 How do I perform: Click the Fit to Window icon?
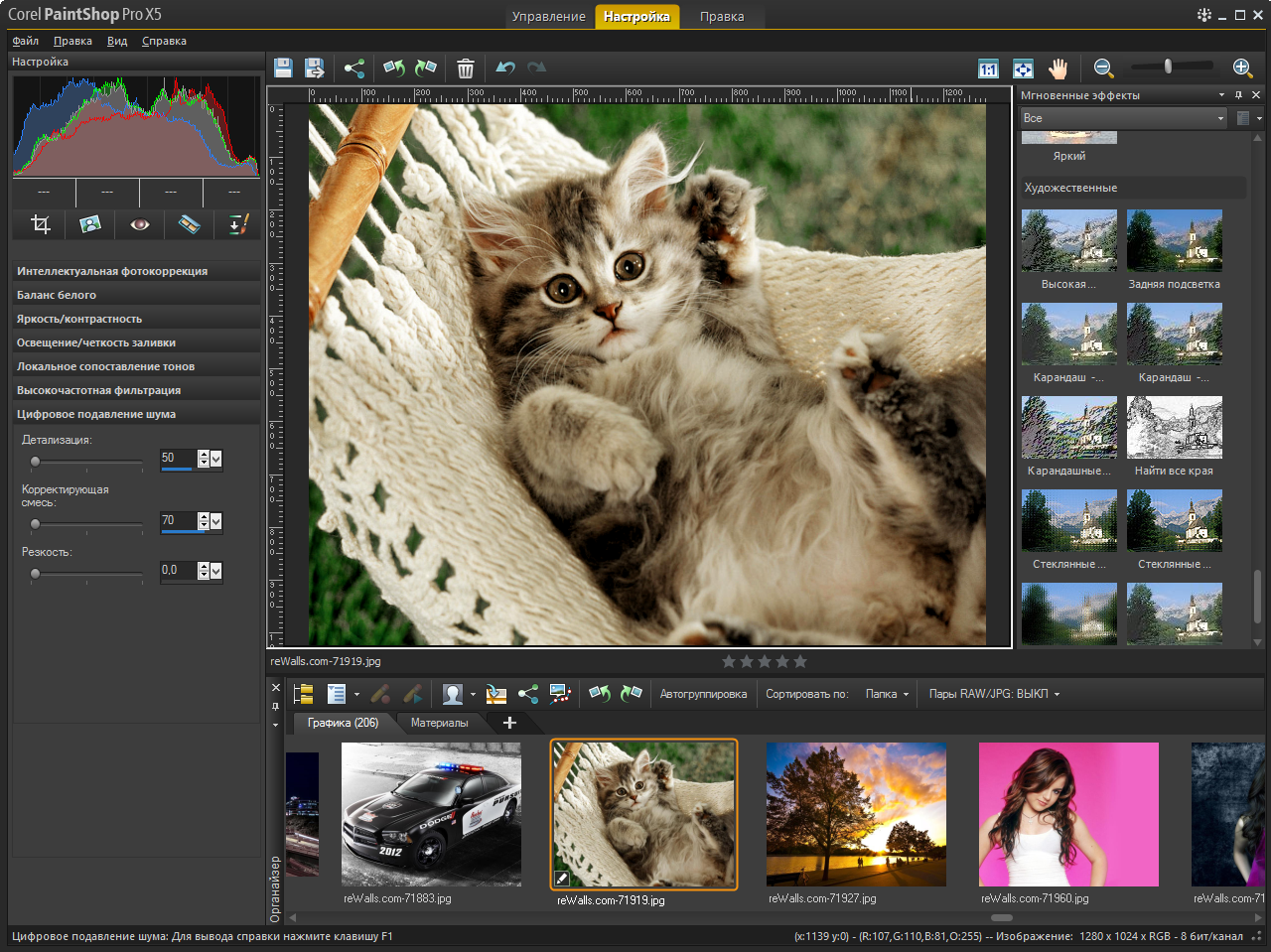pos(1023,68)
